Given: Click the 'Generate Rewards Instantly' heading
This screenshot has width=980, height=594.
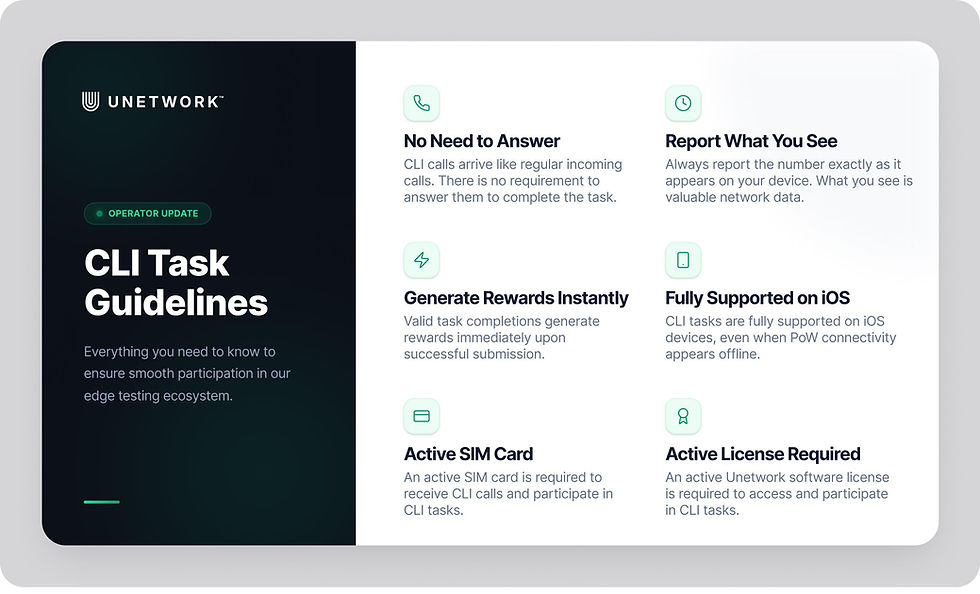Looking at the screenshot, I should [516, 298].
